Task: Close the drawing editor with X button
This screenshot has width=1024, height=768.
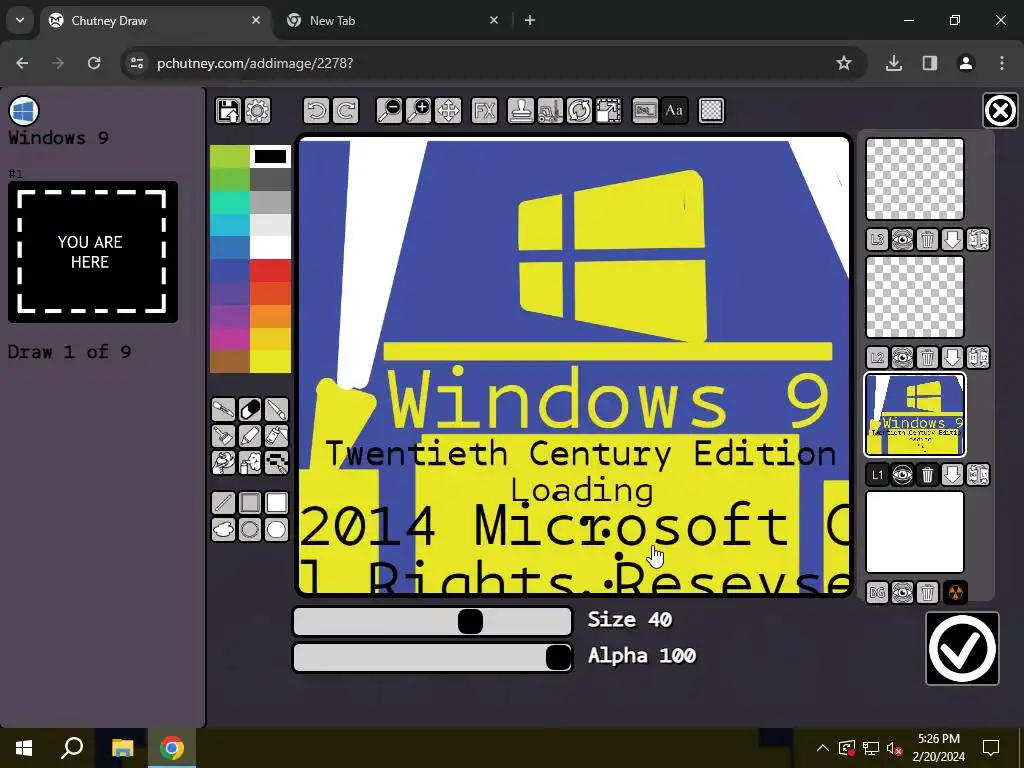Action: (x=1000, y=110)
